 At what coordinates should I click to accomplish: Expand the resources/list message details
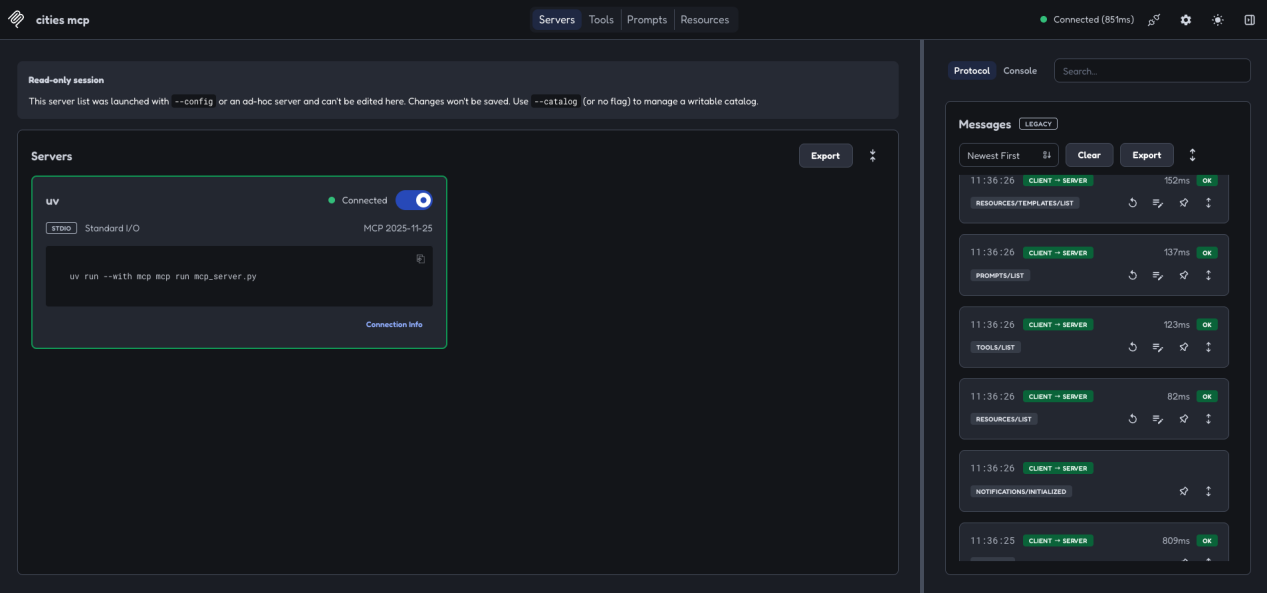1209,419
